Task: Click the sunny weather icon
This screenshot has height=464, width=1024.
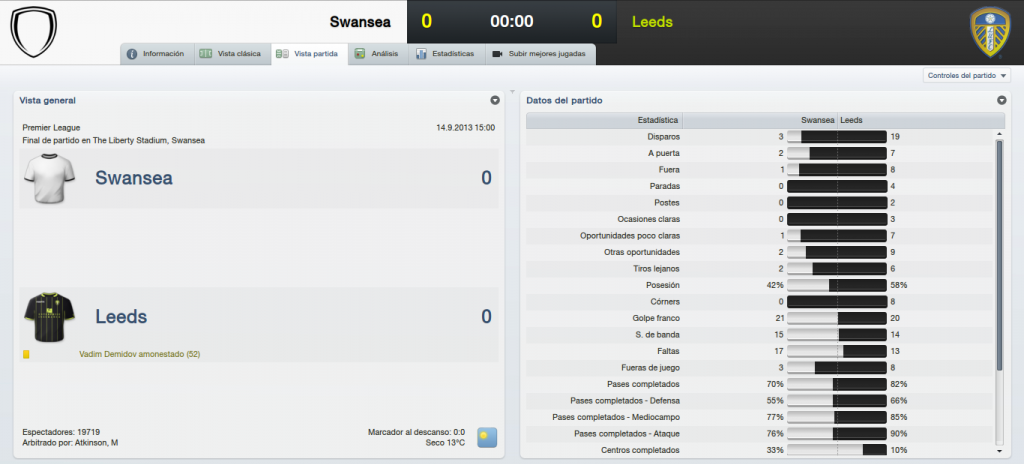Action: point(487,437)
